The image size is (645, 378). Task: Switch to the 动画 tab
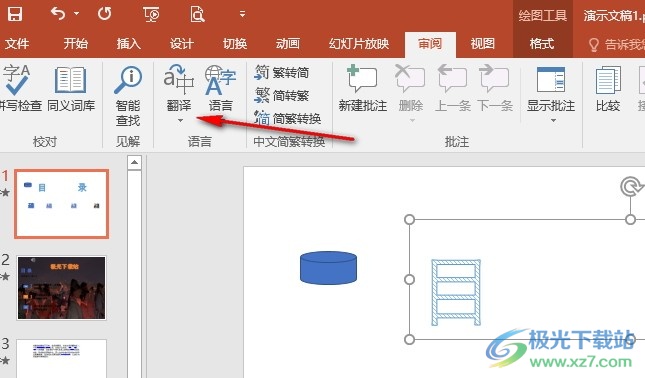[x=288, y=44]
